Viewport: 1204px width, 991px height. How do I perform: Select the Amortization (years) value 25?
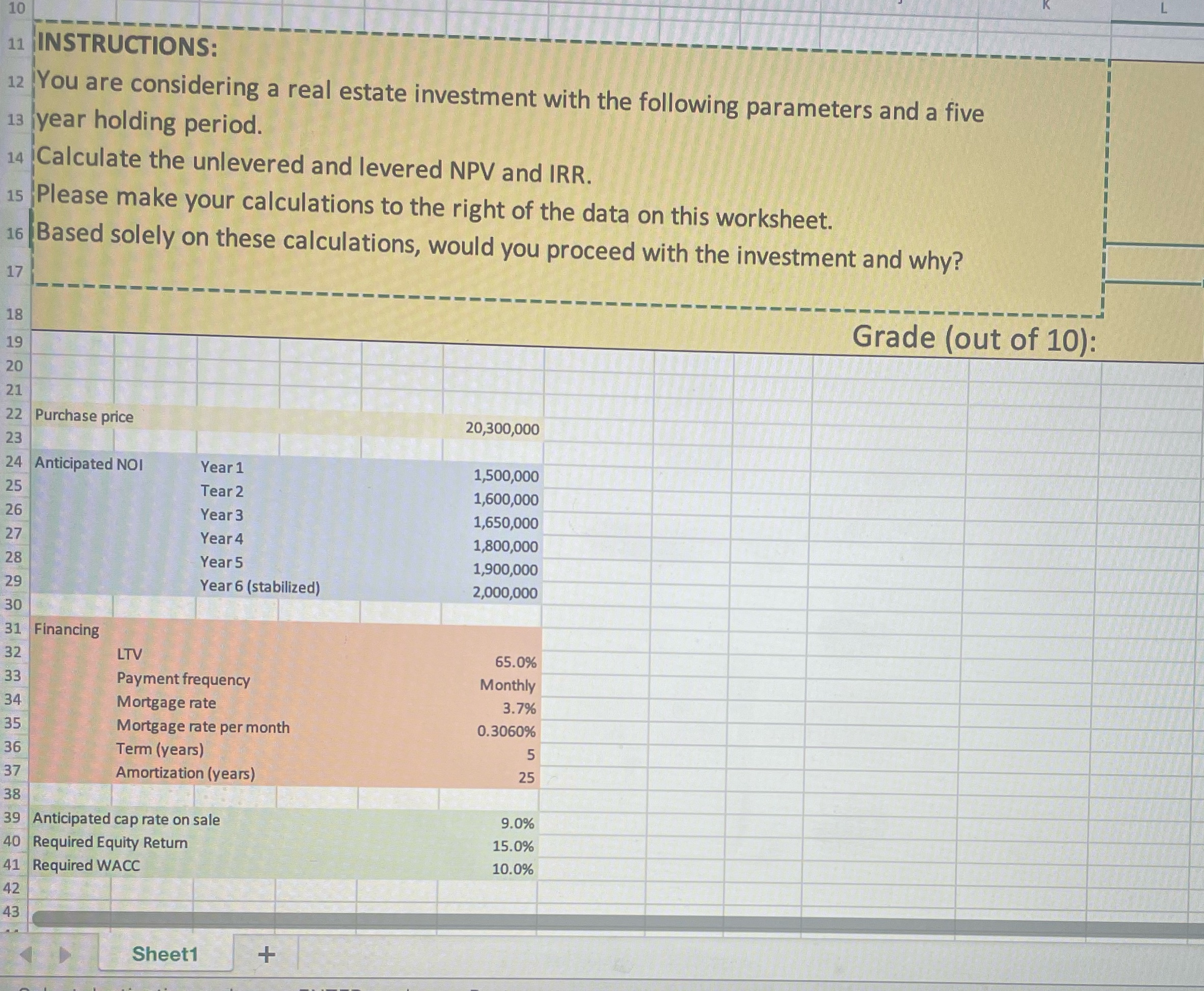526,777
